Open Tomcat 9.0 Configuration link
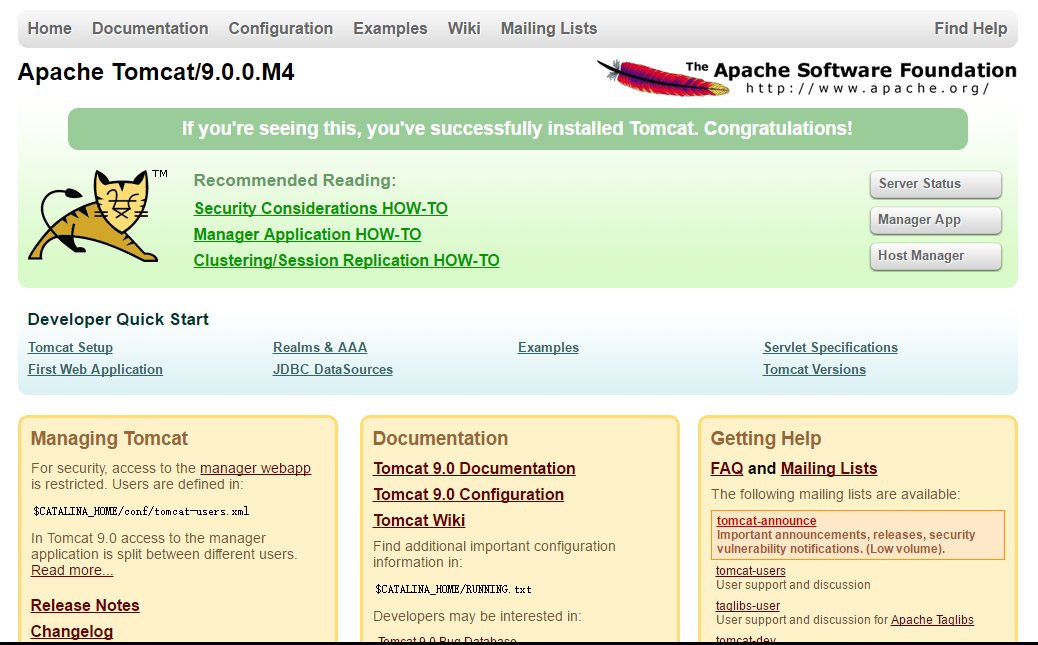This screenshot has height=645, width=1038. (x=469, y=495)
